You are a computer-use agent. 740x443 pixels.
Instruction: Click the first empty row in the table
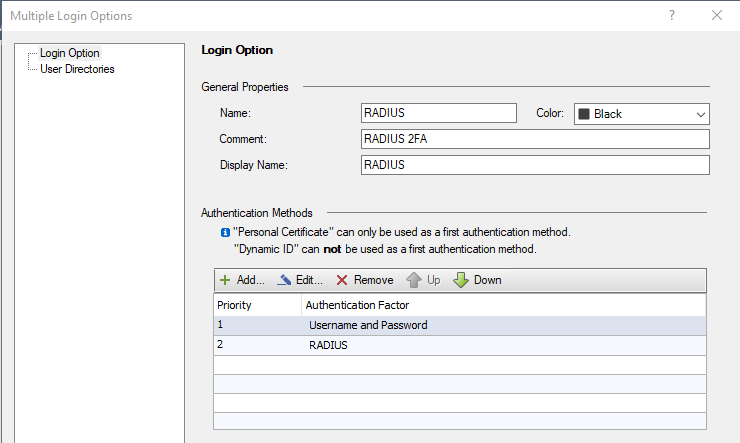tap(460, 364)
